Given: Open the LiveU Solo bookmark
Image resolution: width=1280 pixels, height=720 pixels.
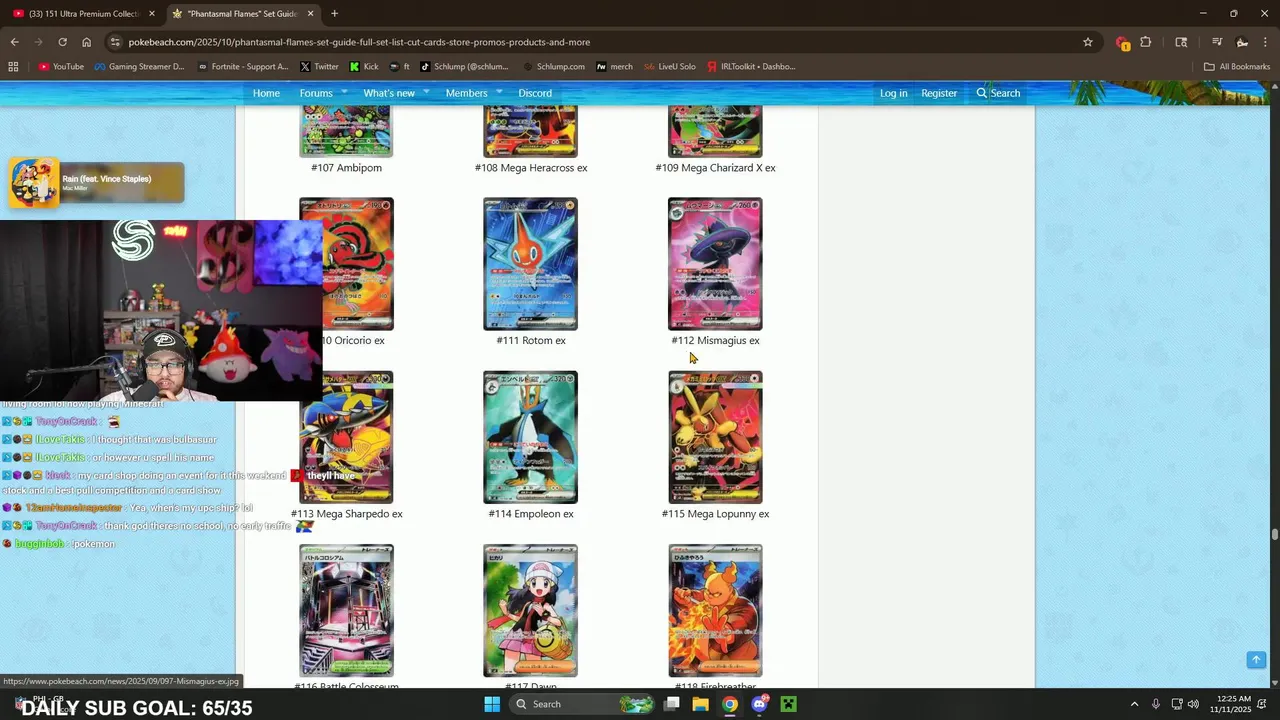Looking at the screenshot, I should tap(670, 67).
